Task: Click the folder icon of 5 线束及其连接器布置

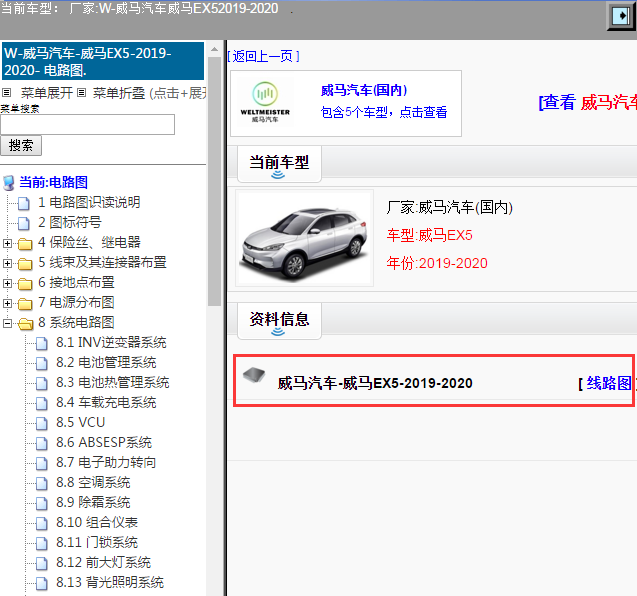Action: click(25, 263)
